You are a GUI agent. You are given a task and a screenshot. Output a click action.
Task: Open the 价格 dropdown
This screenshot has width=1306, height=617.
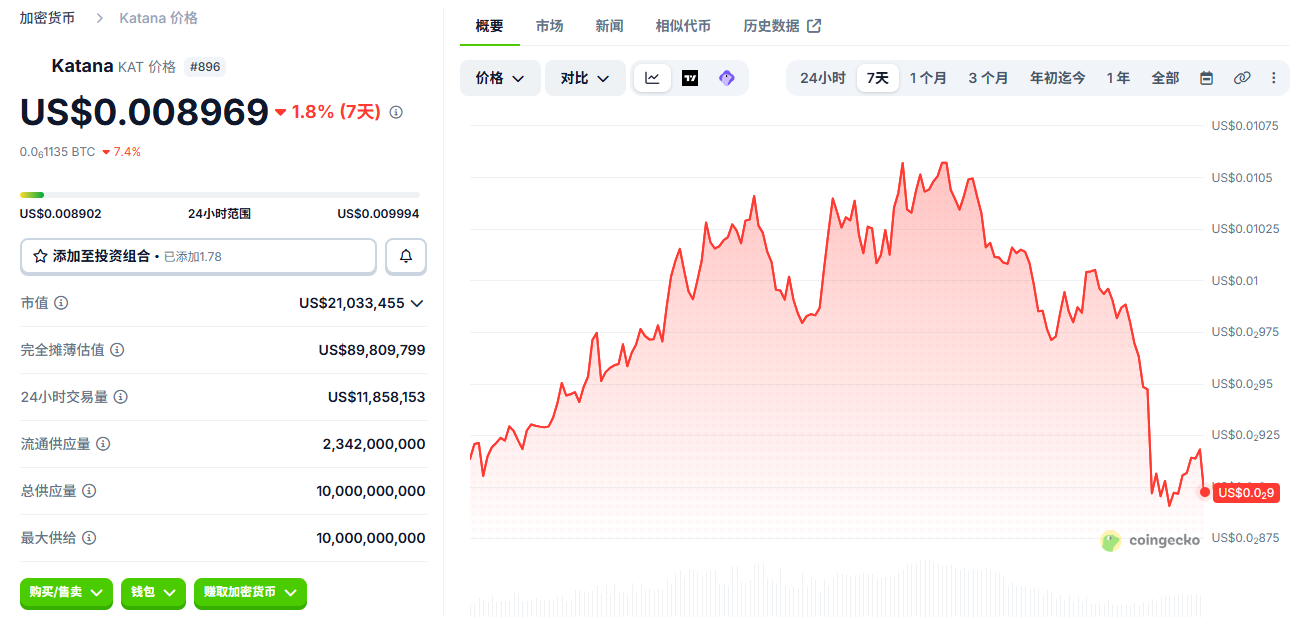[500, 78]
